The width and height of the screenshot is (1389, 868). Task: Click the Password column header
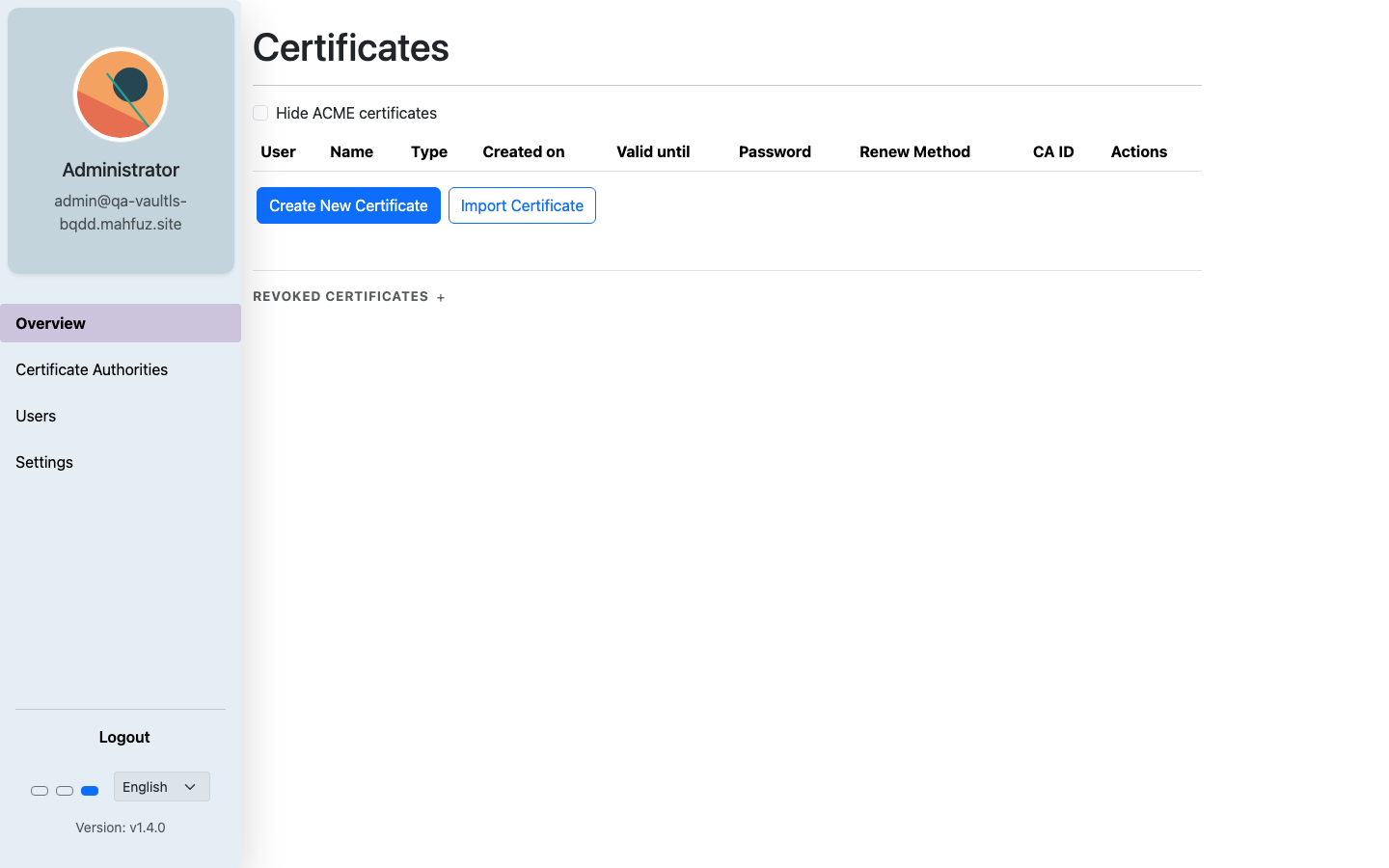point(775,151)
